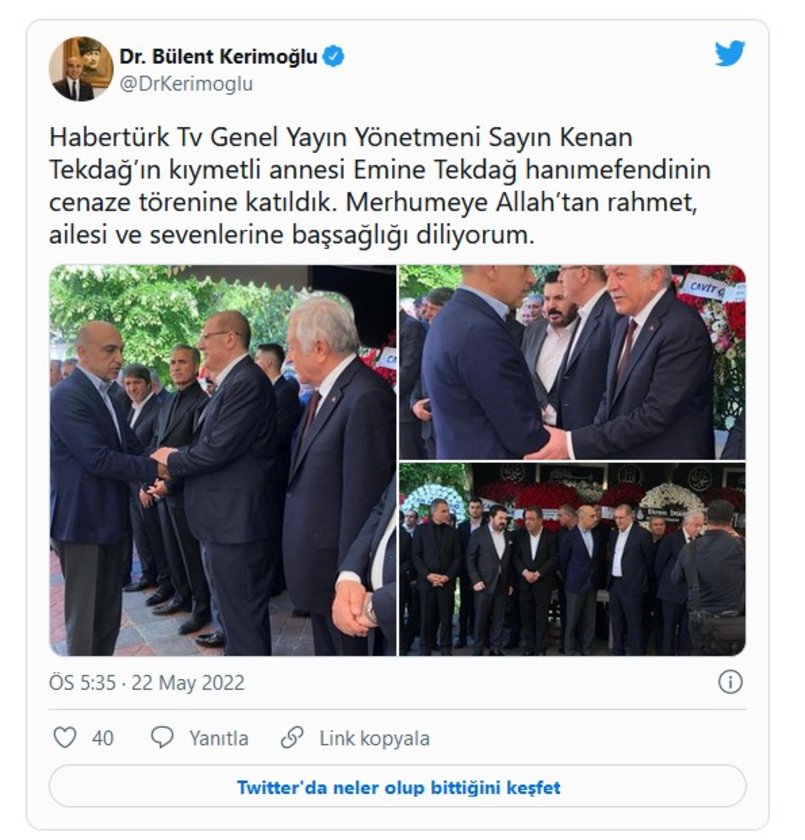Click the white-haired man in left photo
This screenshot has width=805, height=840.
(335, 471)
